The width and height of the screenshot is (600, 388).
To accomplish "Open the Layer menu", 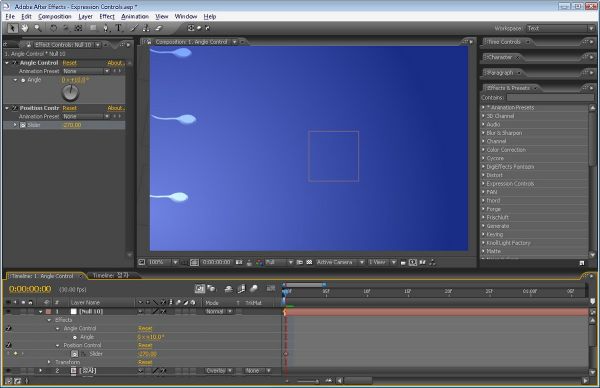I will 85,16.
